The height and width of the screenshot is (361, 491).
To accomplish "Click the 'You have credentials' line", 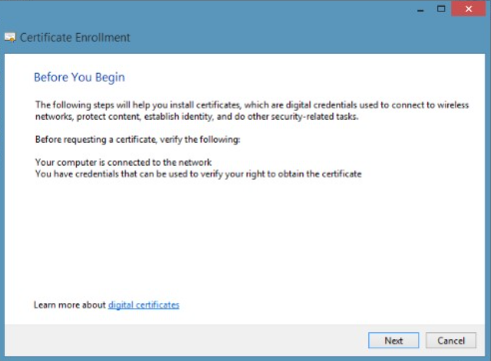I will coord(198,174).
